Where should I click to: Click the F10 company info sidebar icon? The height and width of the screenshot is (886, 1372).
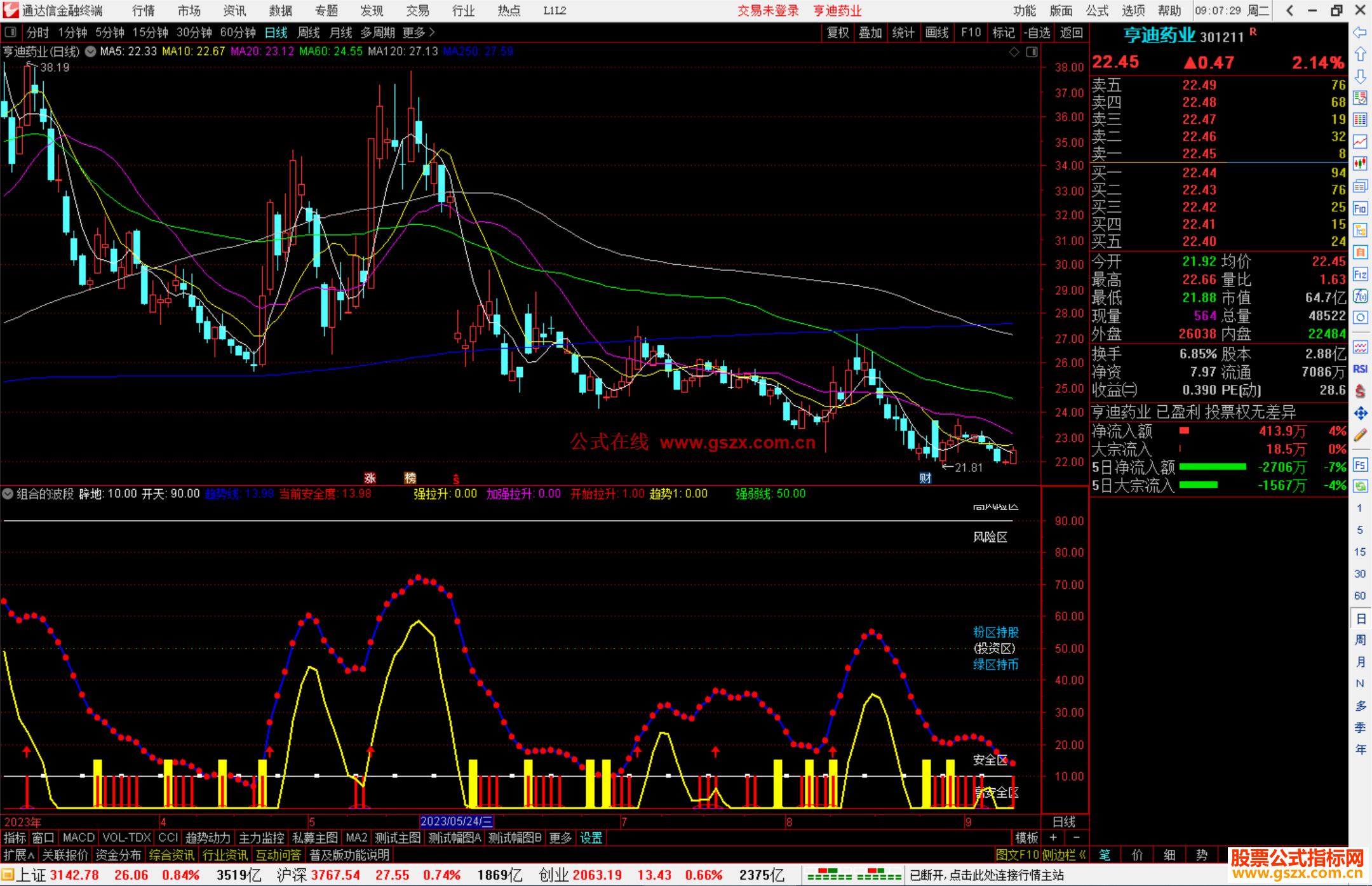pos(1360,208)
